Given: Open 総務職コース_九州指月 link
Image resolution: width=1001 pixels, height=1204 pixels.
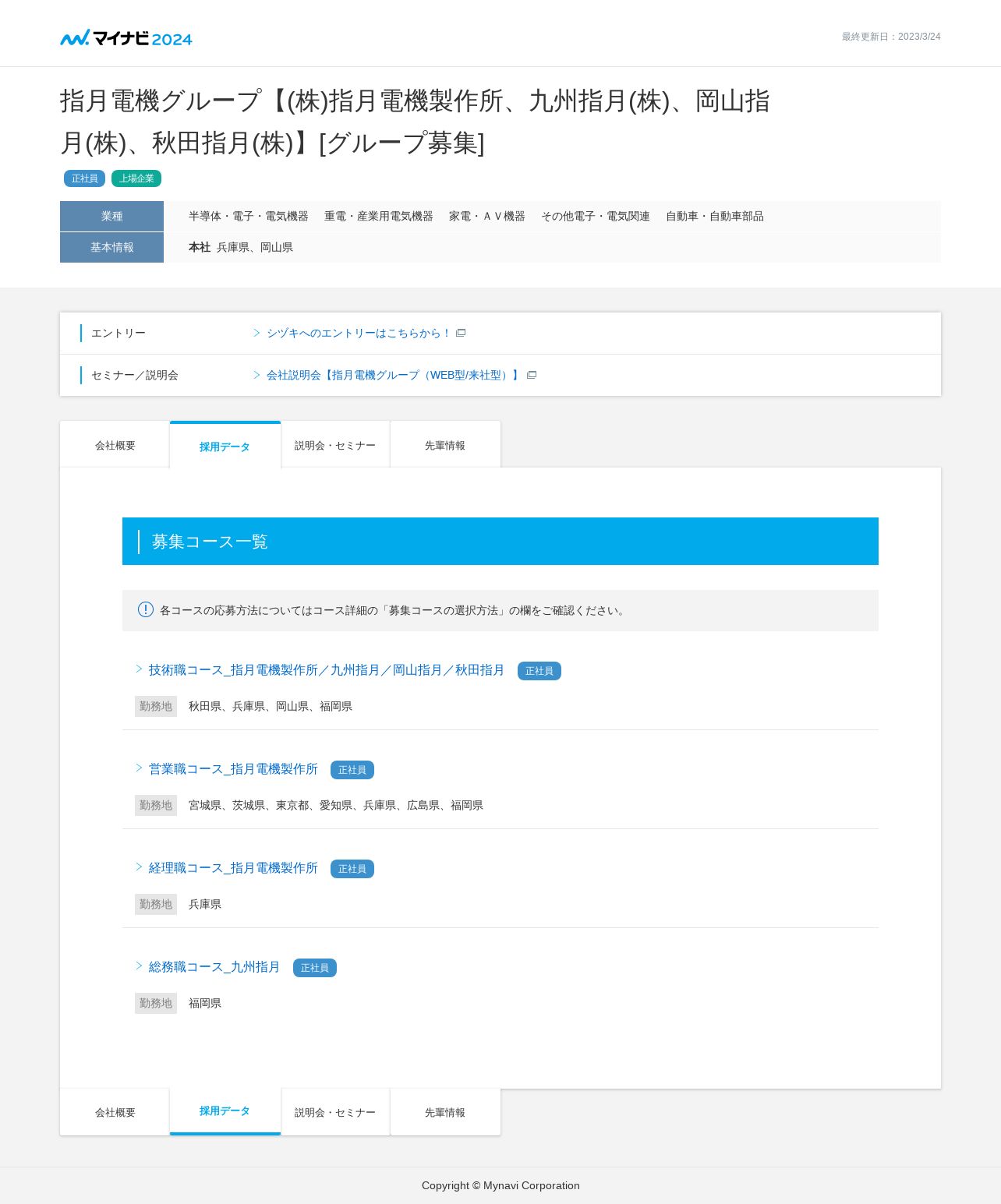Looking at the screenshot, I should [x=214, y=967].
